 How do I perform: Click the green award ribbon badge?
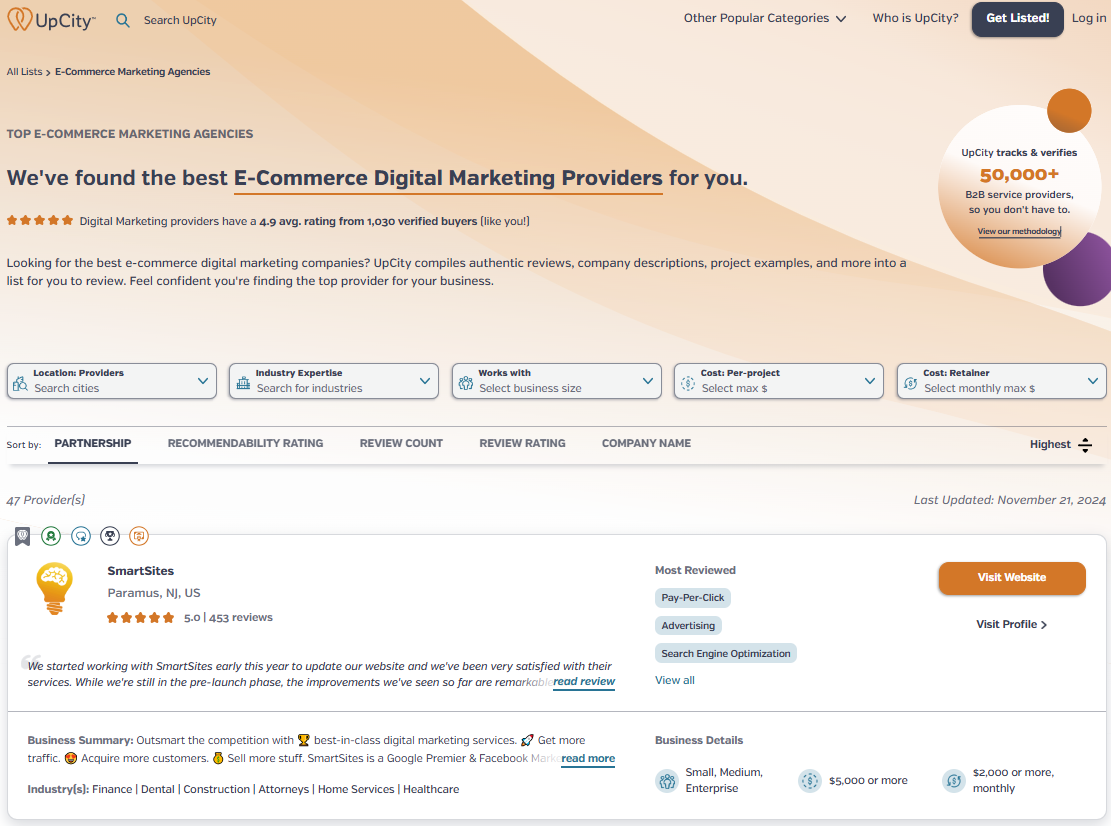click(51, 536)
